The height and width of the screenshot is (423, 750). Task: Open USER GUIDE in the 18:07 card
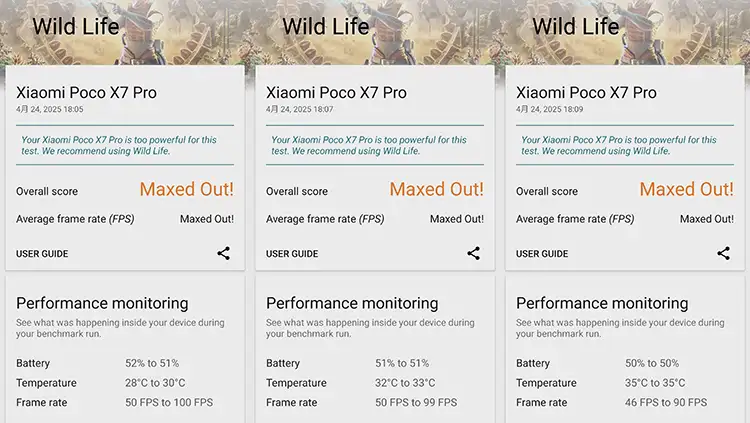tap(292, 254)
